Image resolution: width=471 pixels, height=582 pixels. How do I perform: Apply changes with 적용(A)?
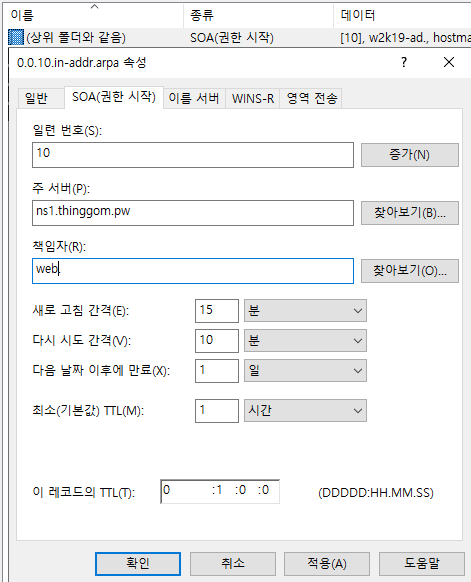click(327, 563)
